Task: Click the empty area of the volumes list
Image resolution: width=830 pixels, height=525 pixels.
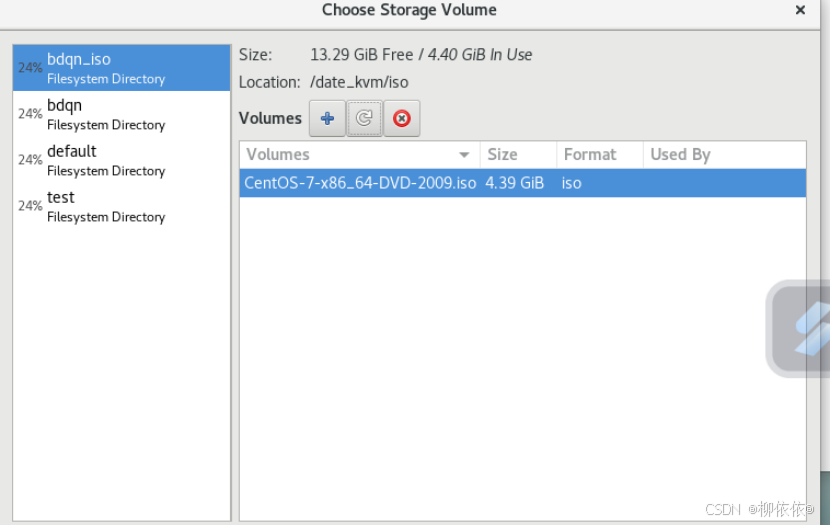Action: (500, 380)
